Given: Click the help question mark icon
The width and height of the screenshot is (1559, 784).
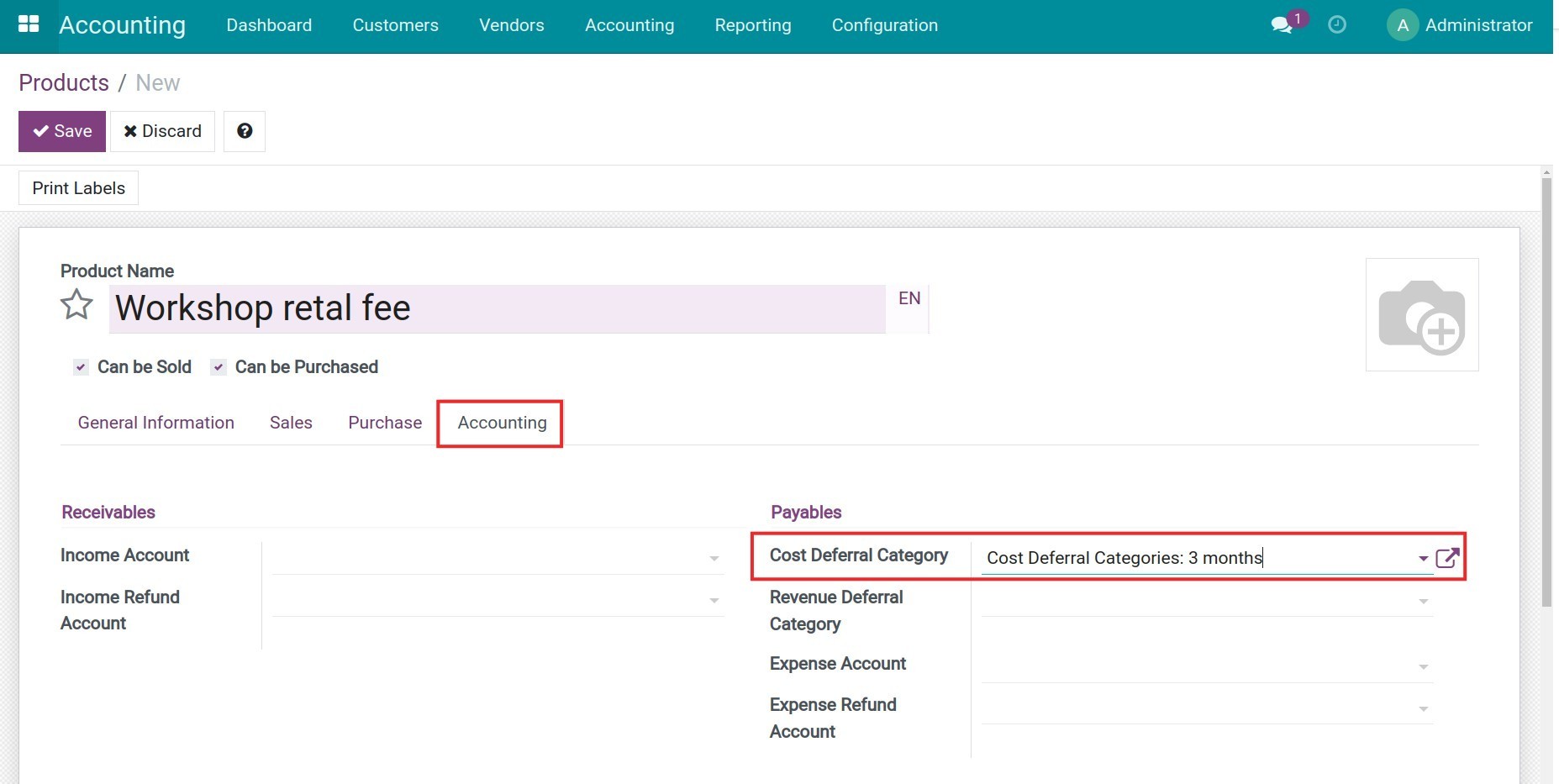Looking at the screenshot, I should coord(245,131).
